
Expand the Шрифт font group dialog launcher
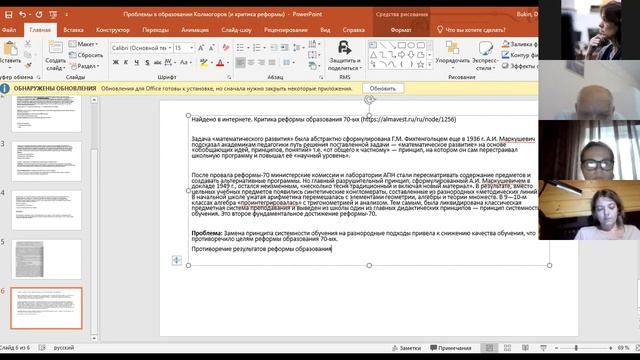coord(229,77)
